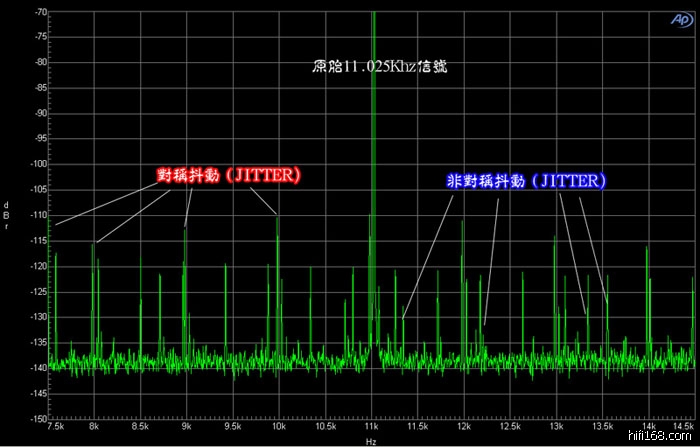Click the Hz unit label under the x-axis

tap(370, 441)
